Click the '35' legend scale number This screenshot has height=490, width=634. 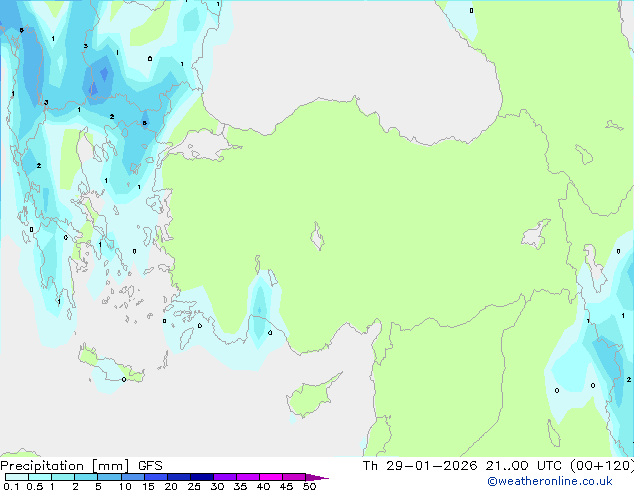[240, 486]
